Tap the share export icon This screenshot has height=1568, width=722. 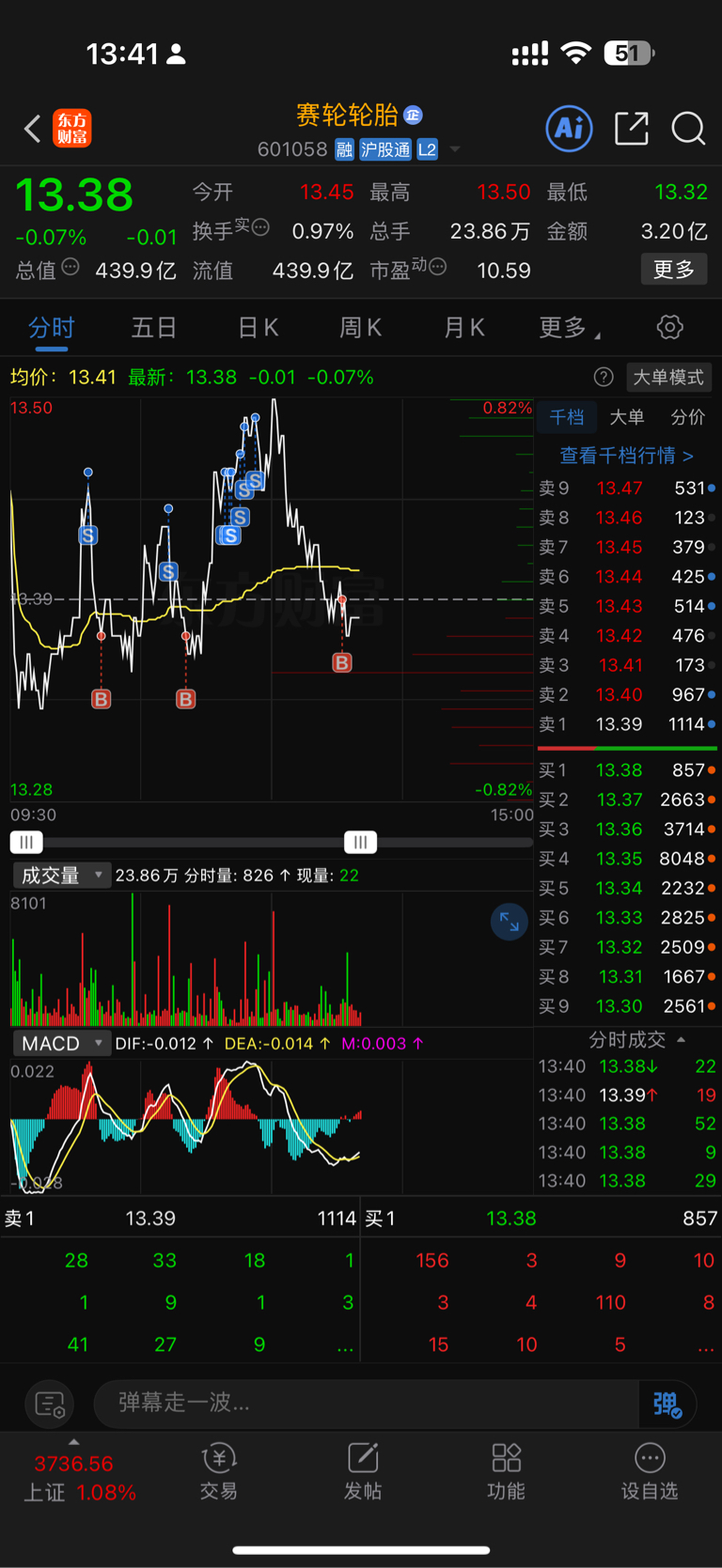[x=632, y=128]
